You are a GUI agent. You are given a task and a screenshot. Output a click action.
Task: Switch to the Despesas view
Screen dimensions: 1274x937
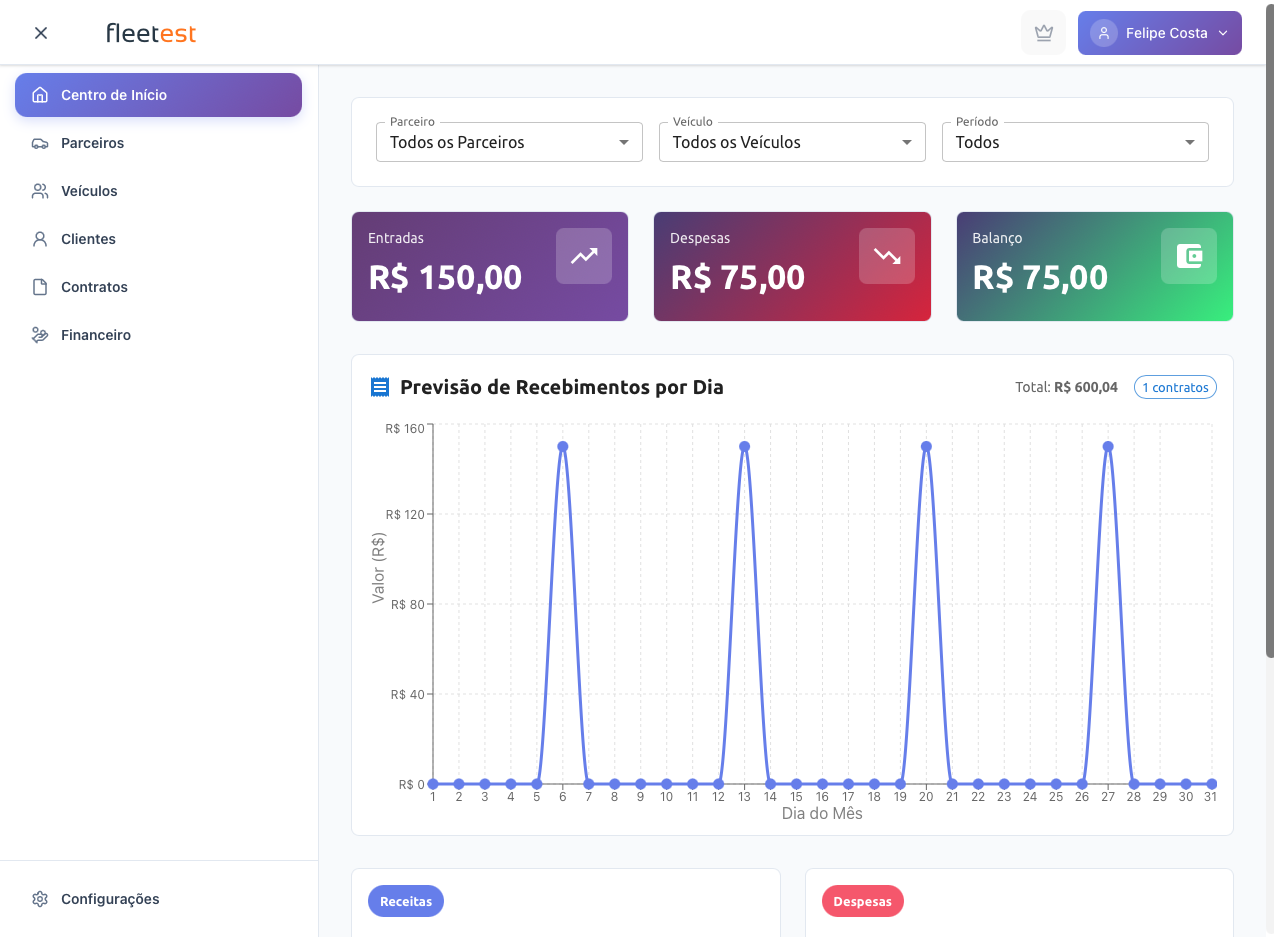pyautogui.click(x=862, y=901)
